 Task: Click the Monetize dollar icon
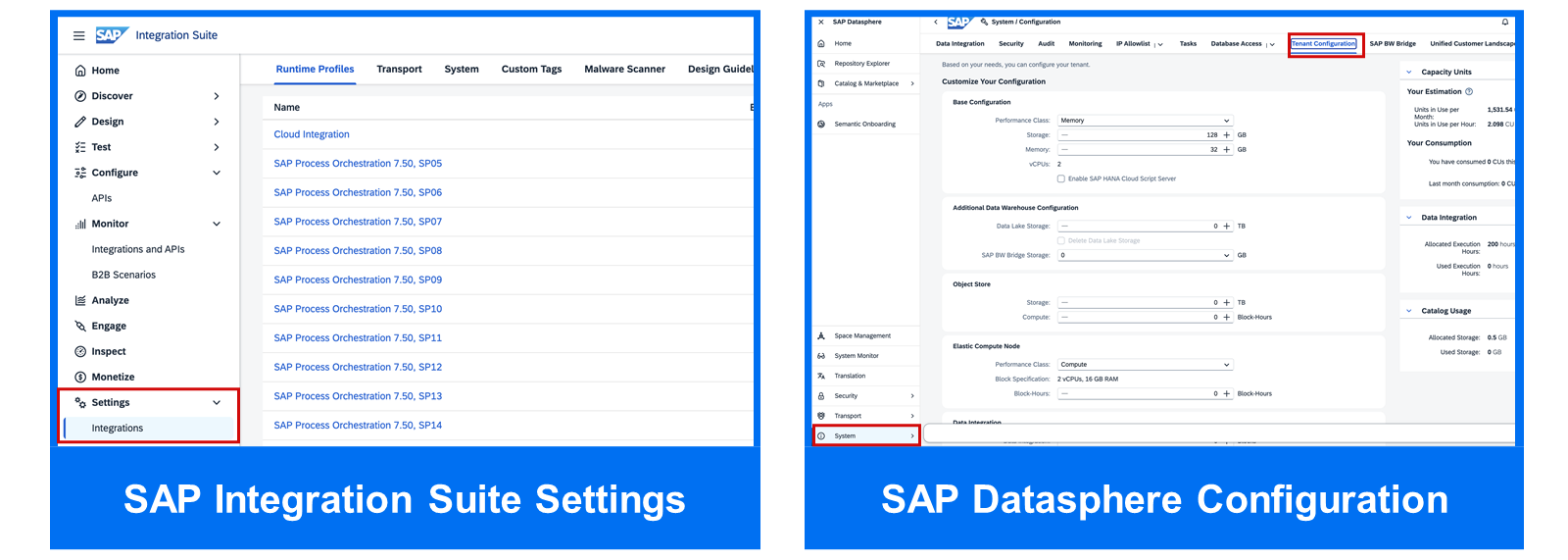coord(80,377)
